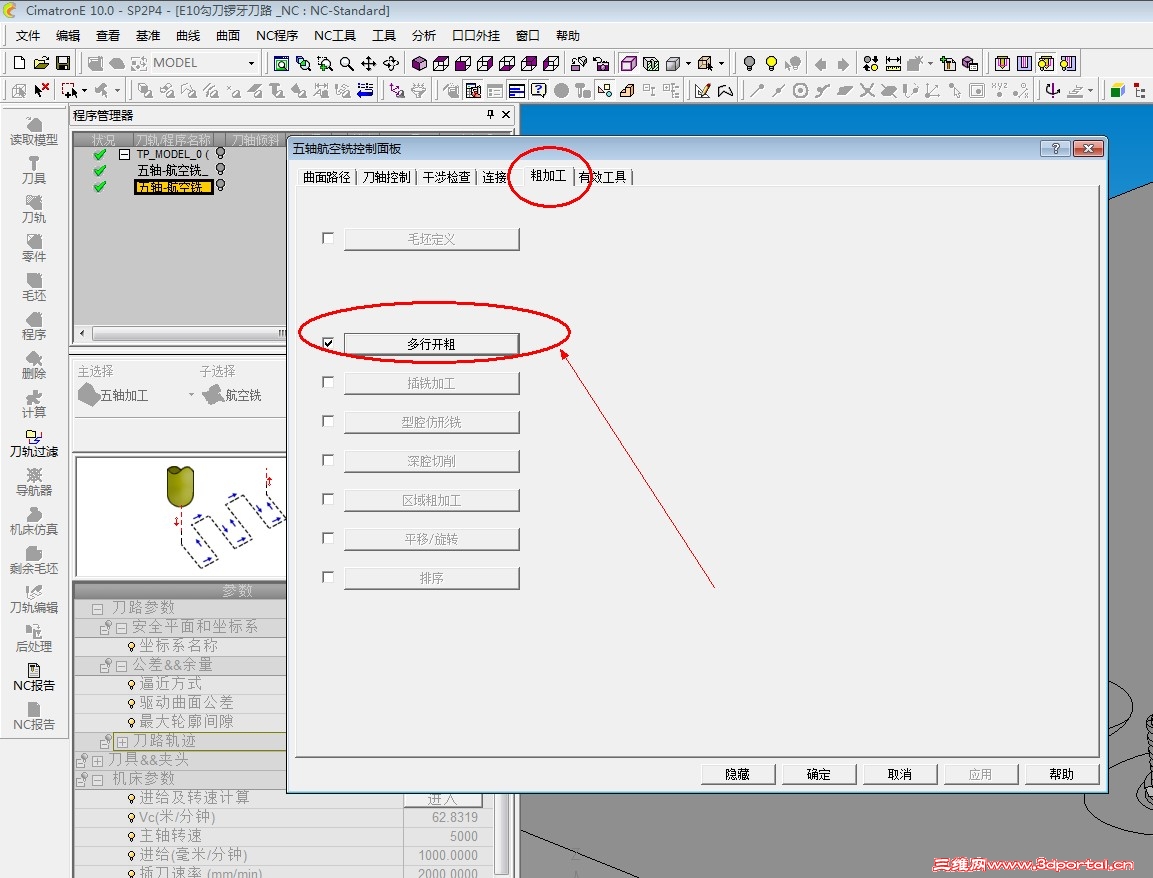Screen dimensions: 1153x878
Task: Click the yellow light bulb show icon
Action: click(771, 64)
